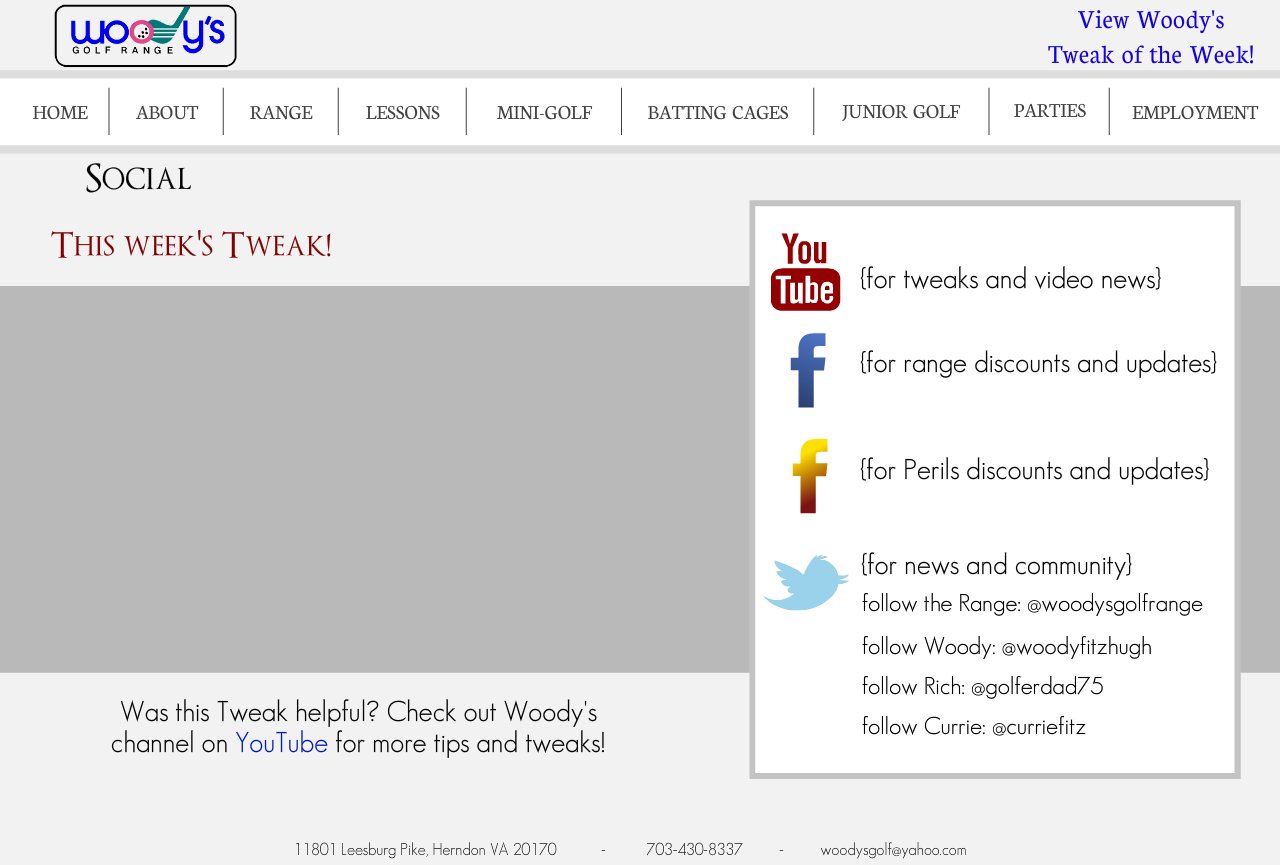Click View Woody's Tweak of the Week link
The height and width of the screenshot is (865, 1280).
(x=1150, y=37)
